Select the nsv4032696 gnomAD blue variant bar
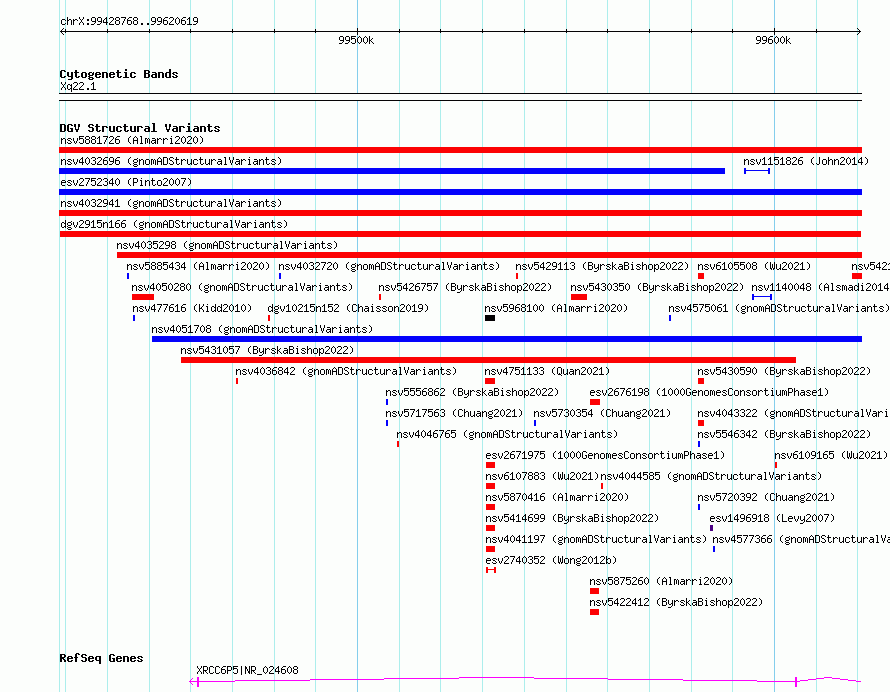The width and height of the screenshot is (890, 692). [x=392, y=171]
